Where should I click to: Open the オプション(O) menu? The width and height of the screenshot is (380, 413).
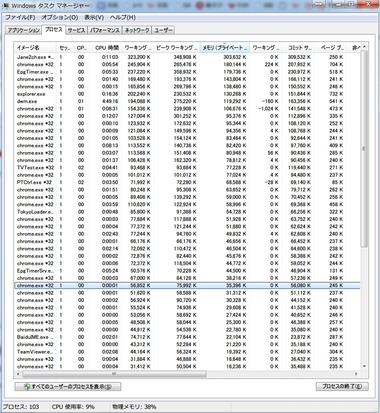coord(60,17)
